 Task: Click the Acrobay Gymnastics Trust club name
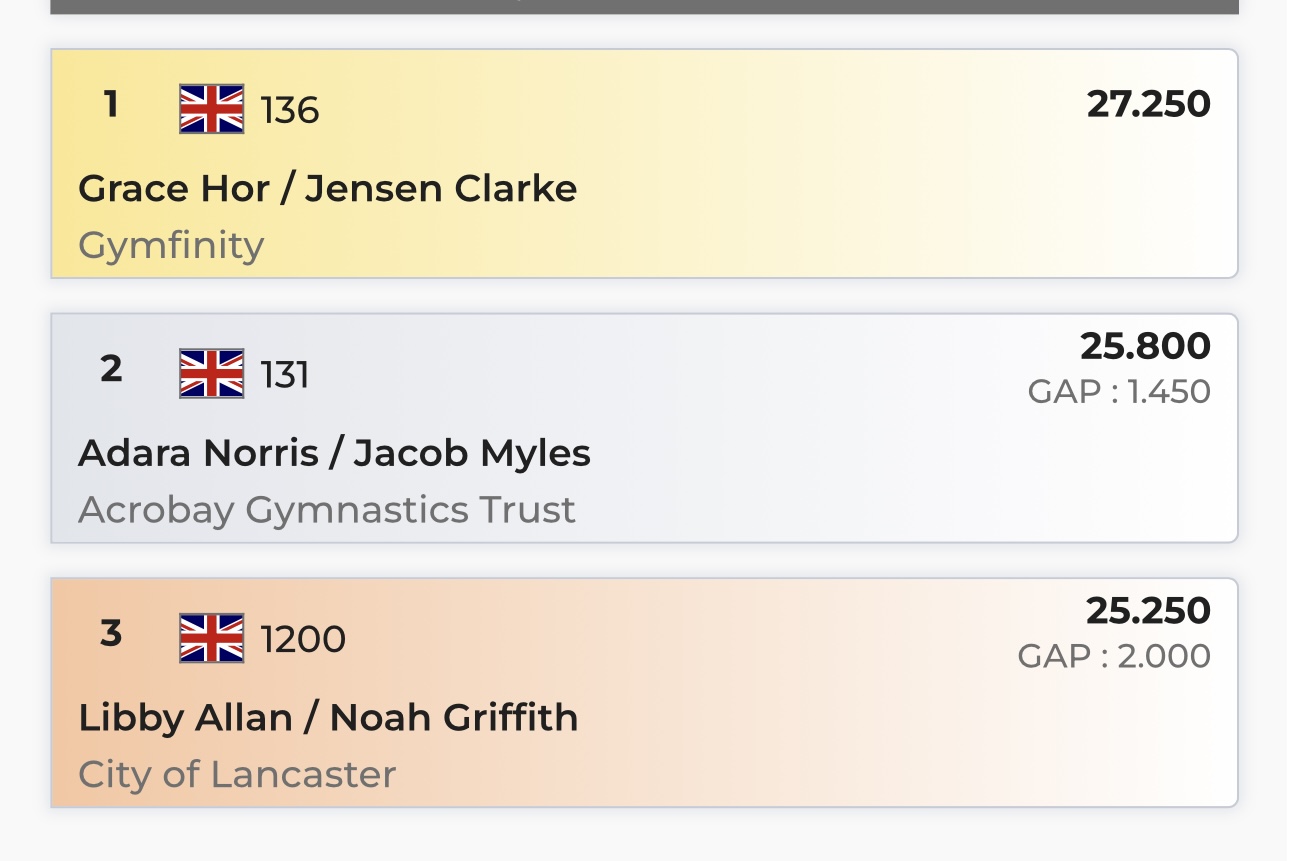point(326,510)
